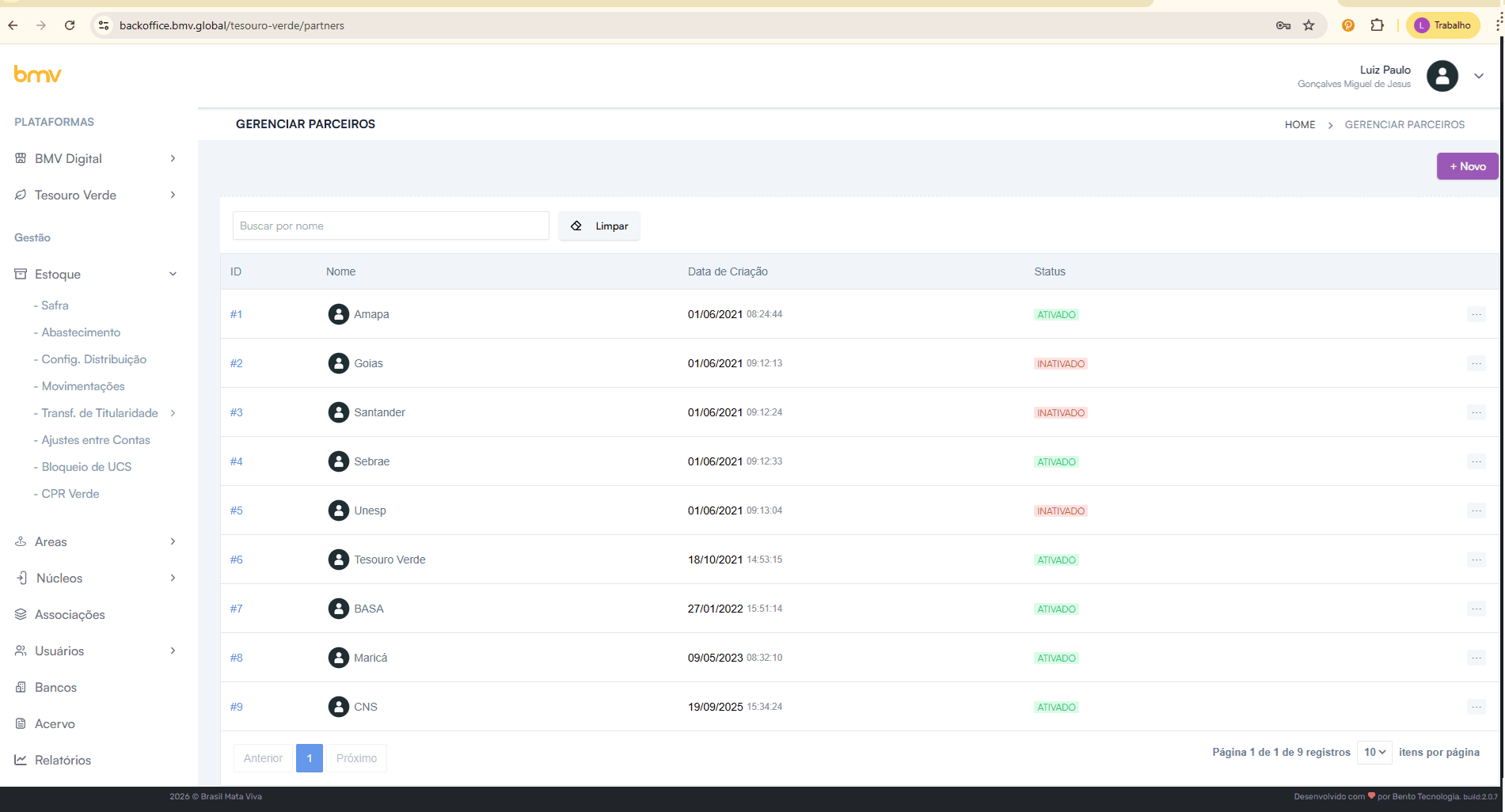This screenshot has width=1505, height=812.
Task: Click the eraser icon on Limpar
Action: click(x=576, y=226)
